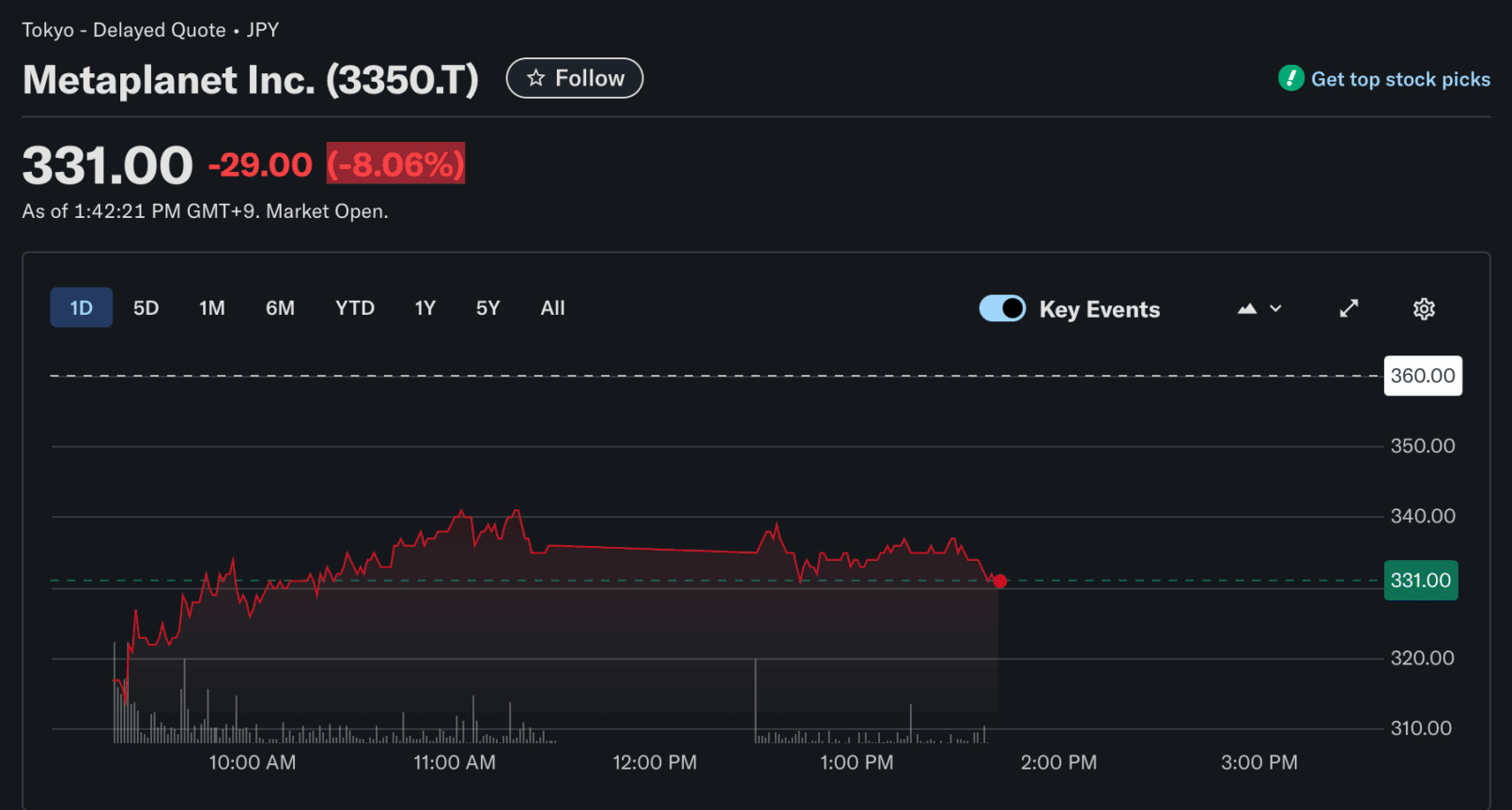Screen dimensions: 1512x810
Task: Click the Tokyo - Delayed Quote text
Action: click(x=124, y=30)
